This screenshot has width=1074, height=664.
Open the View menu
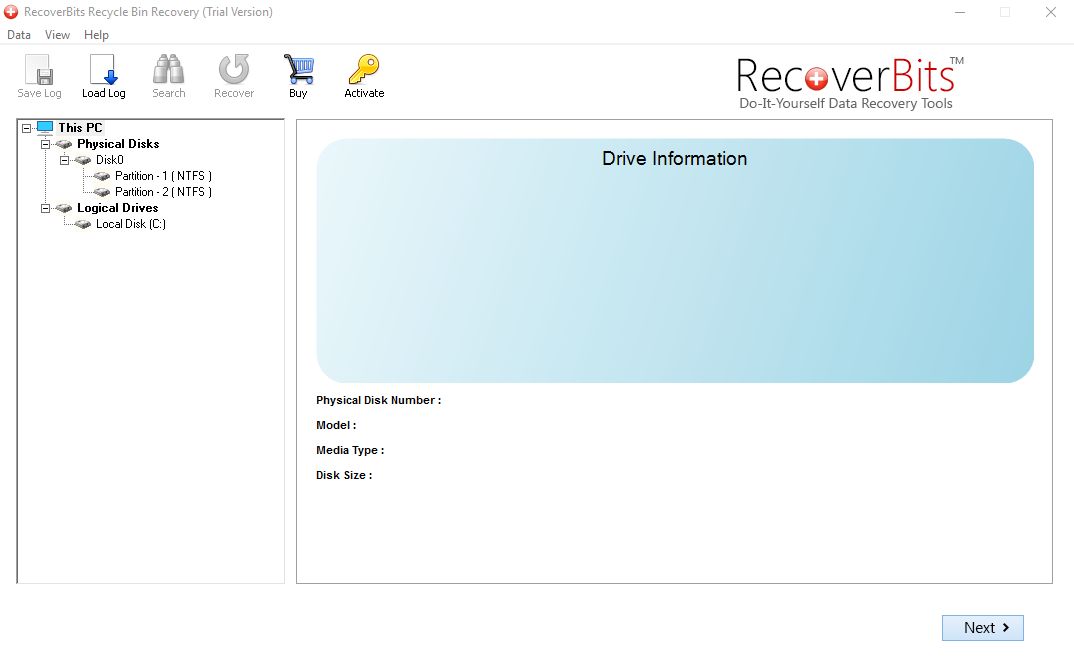(x=57, y=34)
